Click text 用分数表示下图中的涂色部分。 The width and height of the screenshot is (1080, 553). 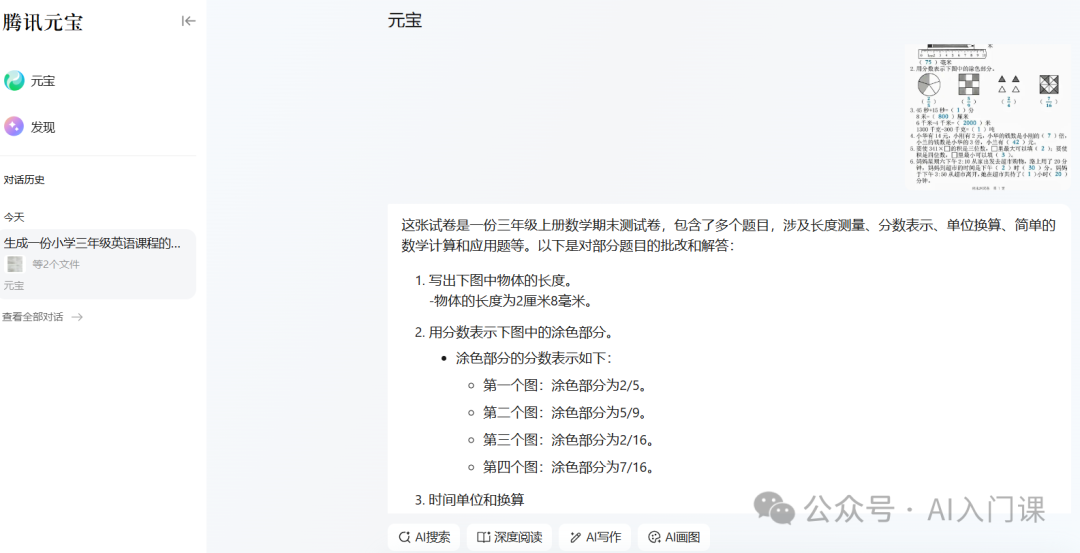tap(521, 333)
